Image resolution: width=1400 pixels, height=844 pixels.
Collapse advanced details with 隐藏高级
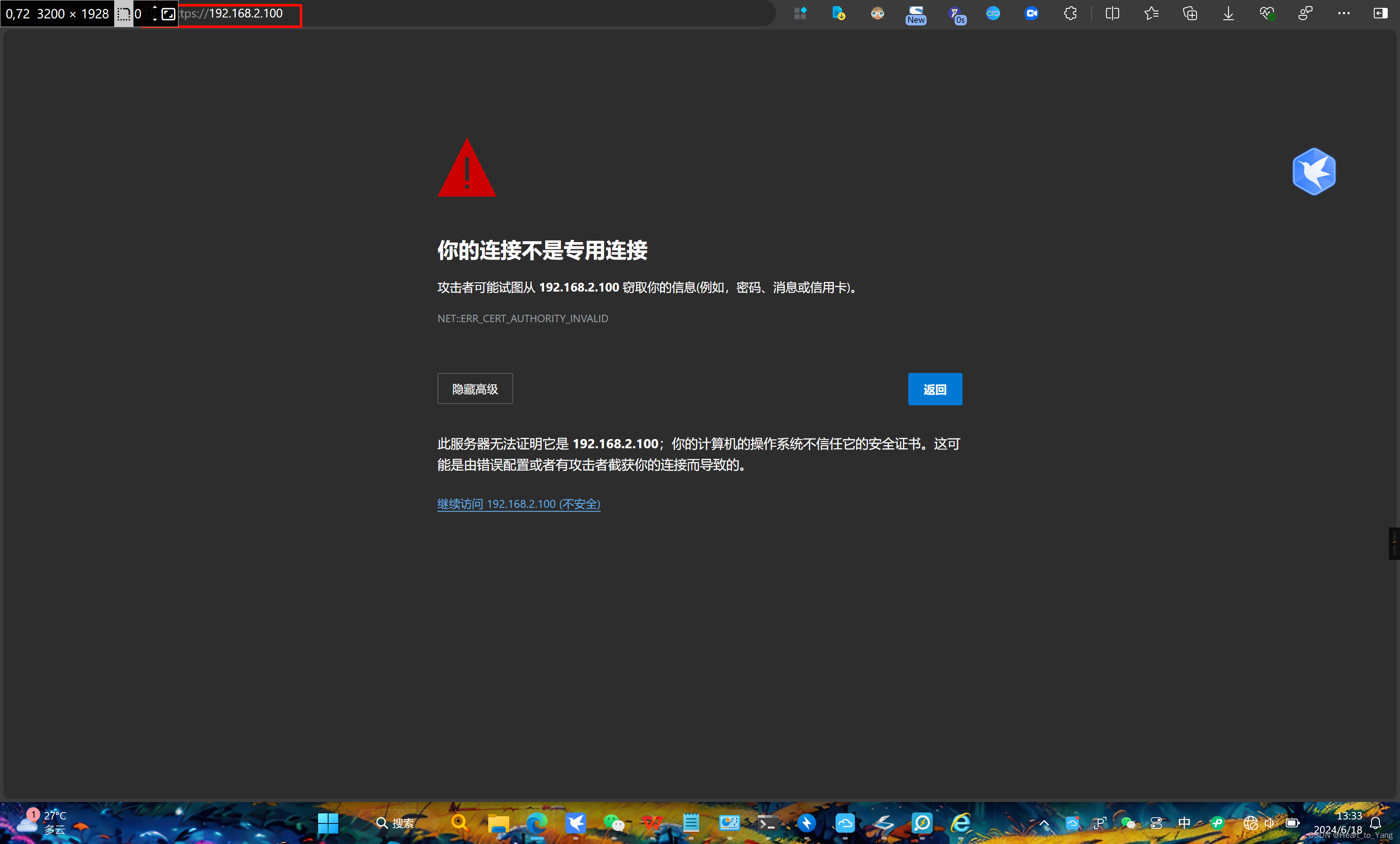(475, 389)
